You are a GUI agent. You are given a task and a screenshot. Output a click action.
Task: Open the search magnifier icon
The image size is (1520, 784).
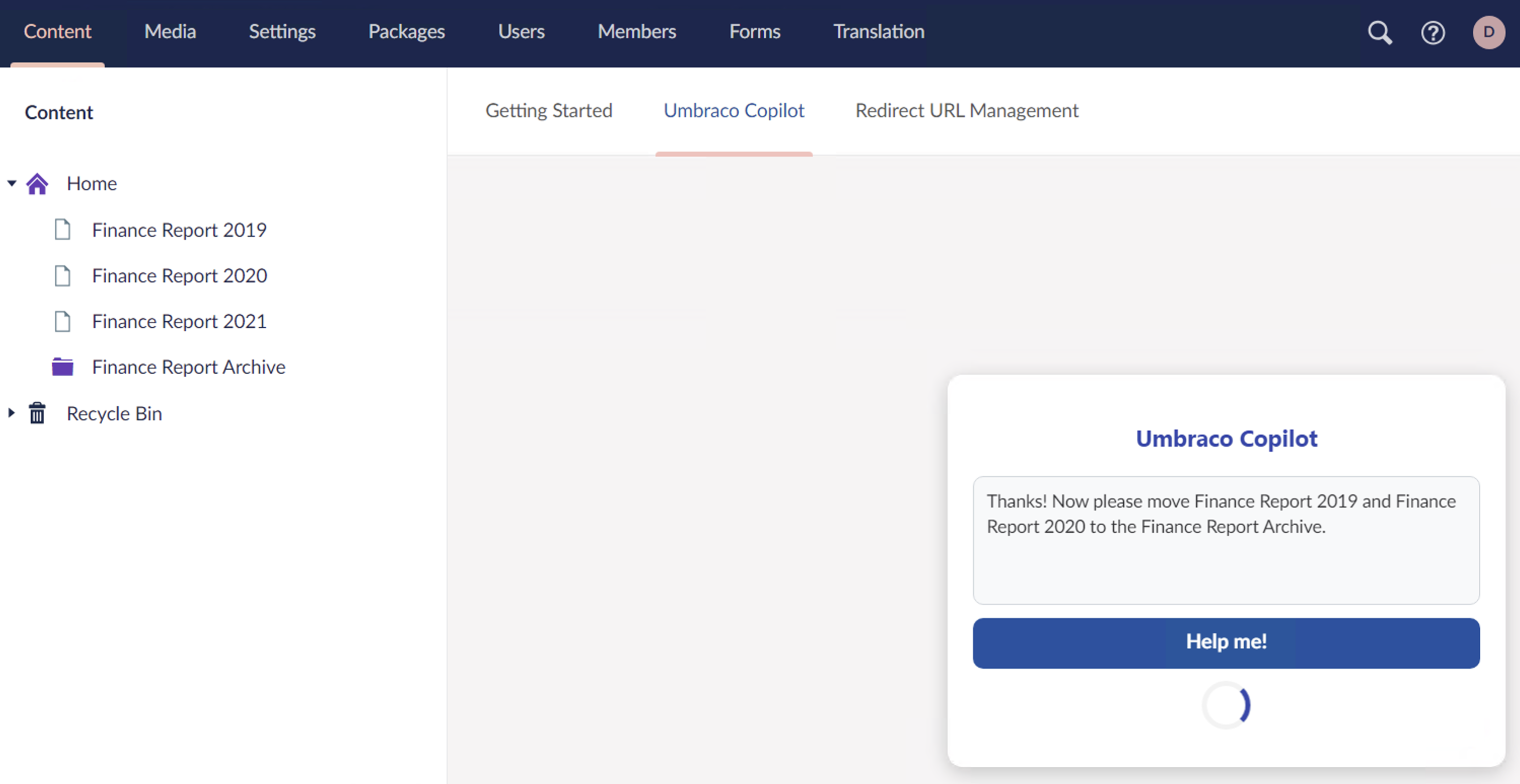pyautogui.click(x=1380, y=32)
